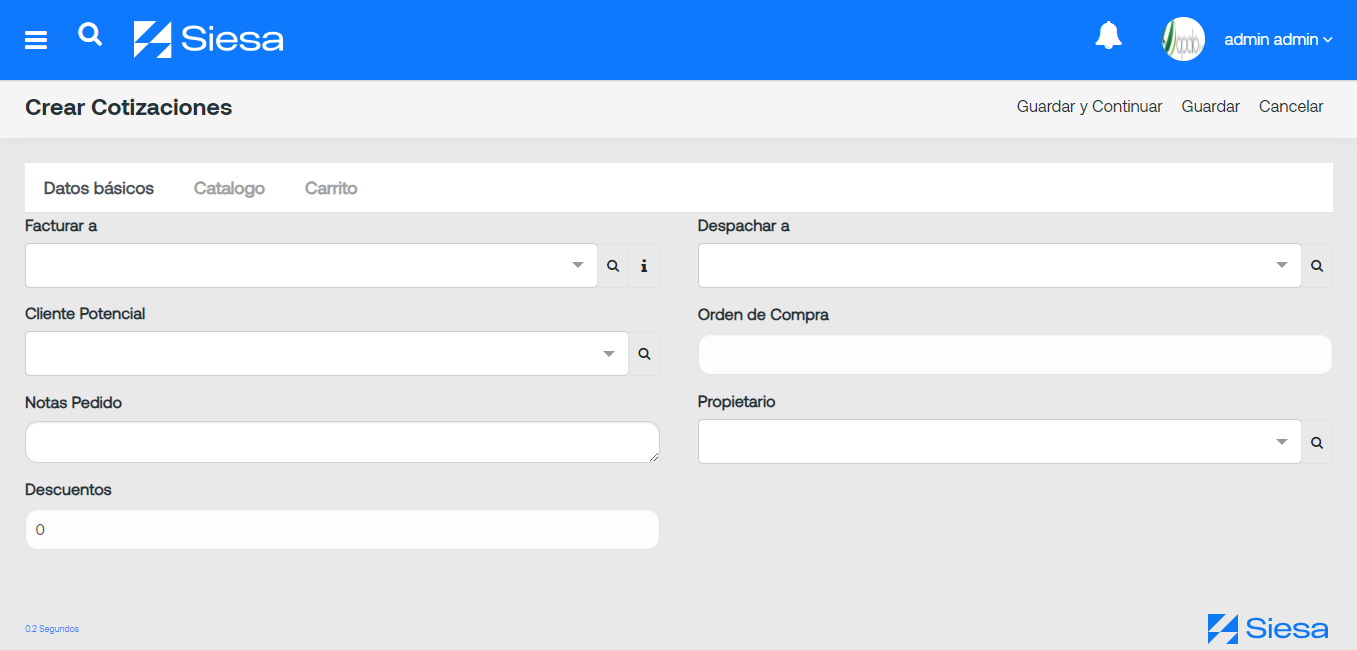Click the Cliente Potencial search magnifier
Viewport: 1357px width, 650px height.
click(644, 354)
